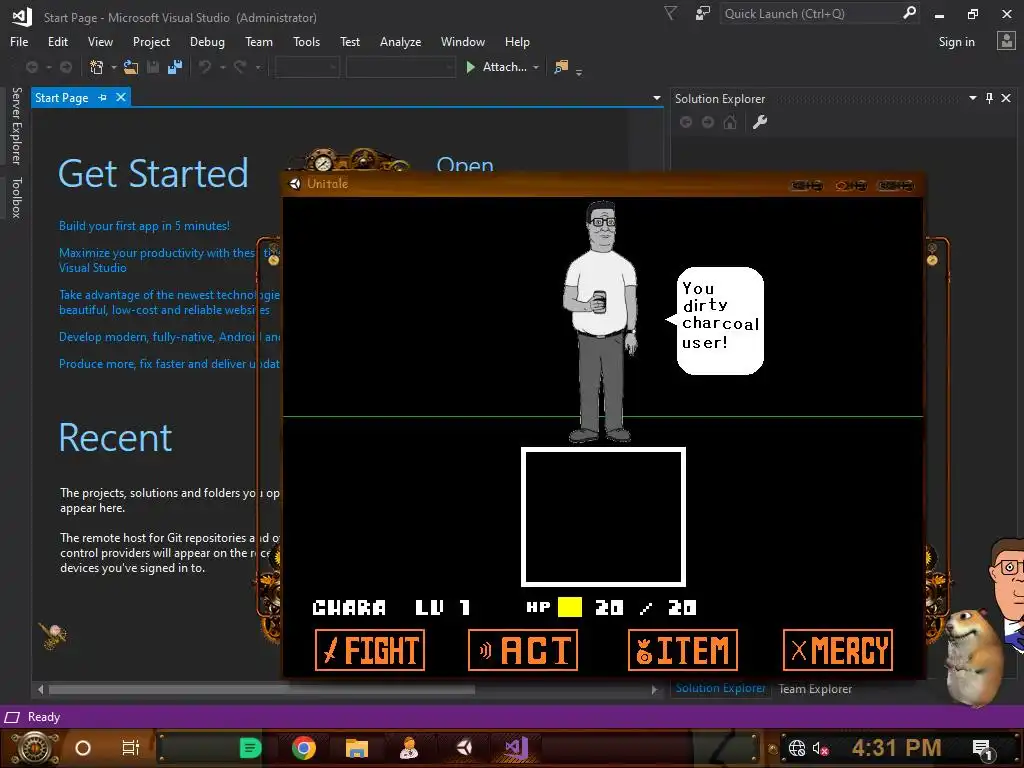Image resolution: width=1024 pixels, height=768 pixels.
Task: Toggle auto-hide pin on Solution Explorer
Action: pos(989,98)
